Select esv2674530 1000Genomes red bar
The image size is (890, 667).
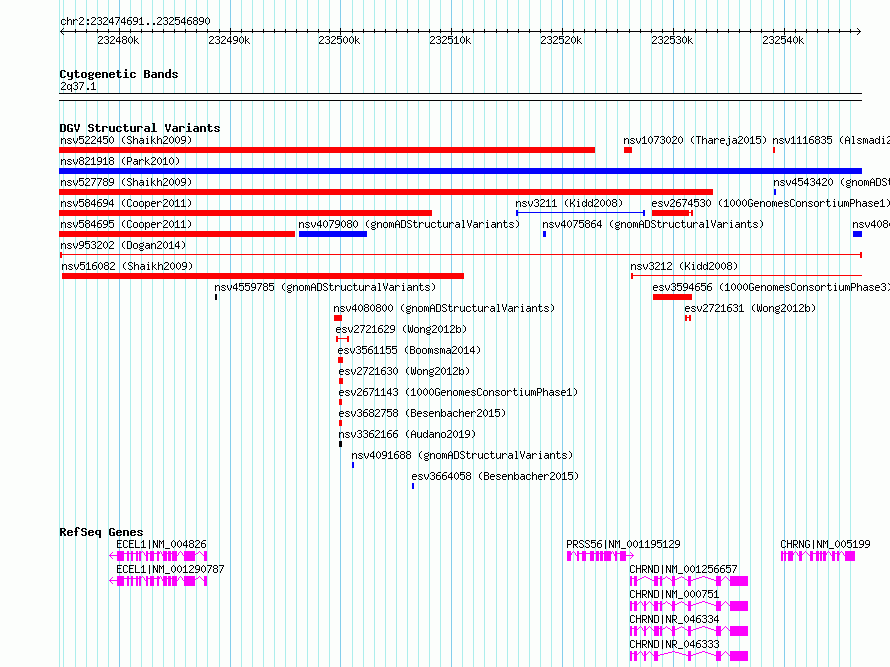pos(672,213)
